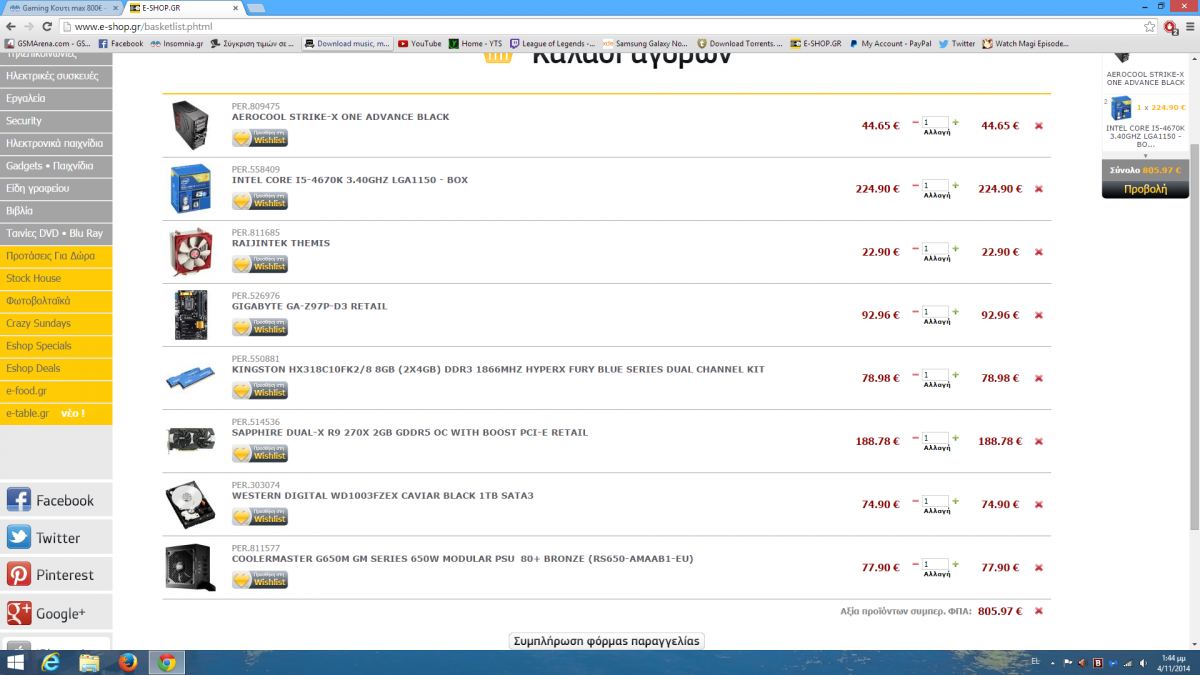This screenshot has height=675, width=1200.
Task: Open Stock House section
Action: point(56,278)
